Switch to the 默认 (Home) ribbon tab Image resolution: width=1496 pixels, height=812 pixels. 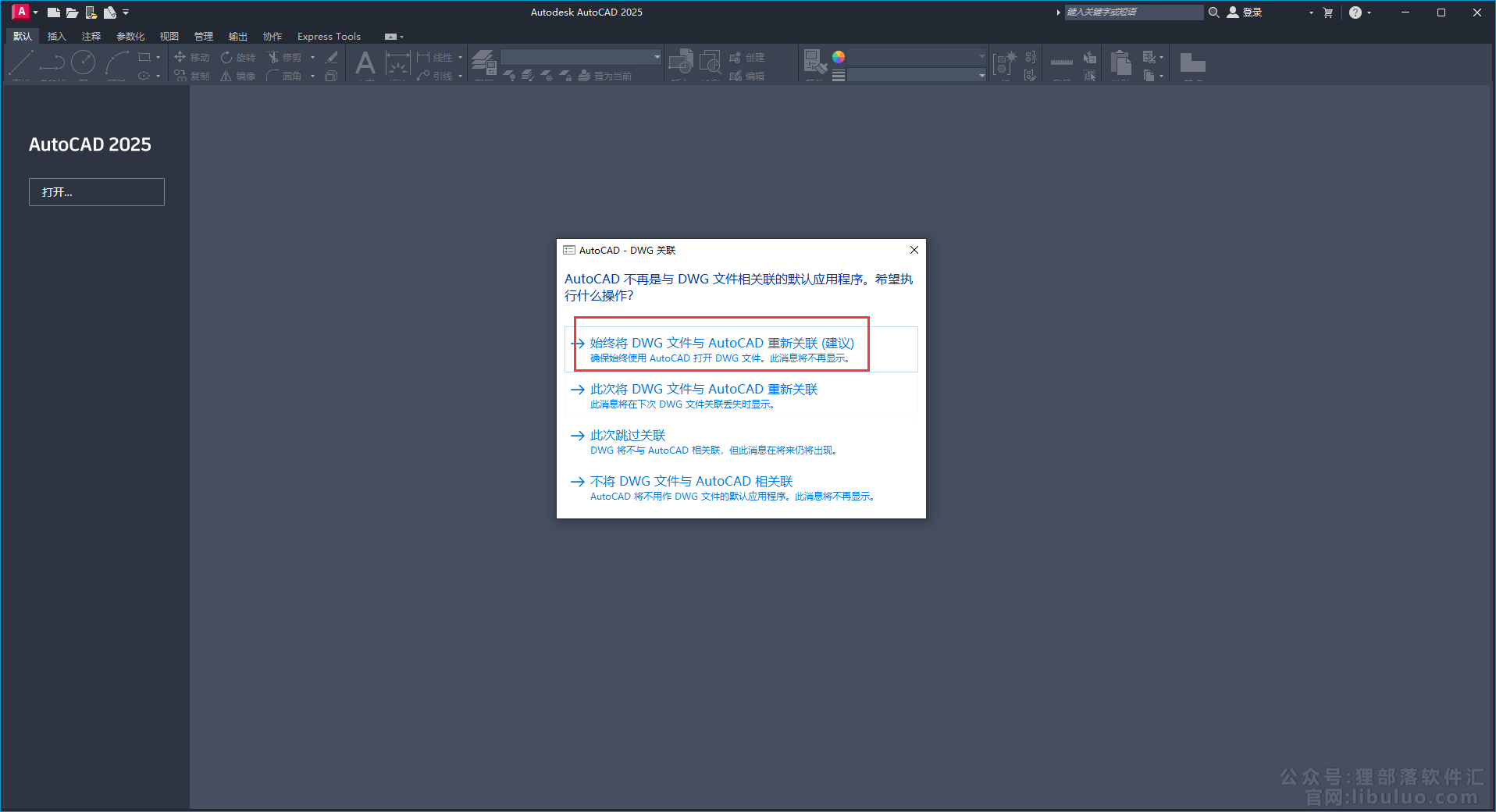(x=23, y=36)
